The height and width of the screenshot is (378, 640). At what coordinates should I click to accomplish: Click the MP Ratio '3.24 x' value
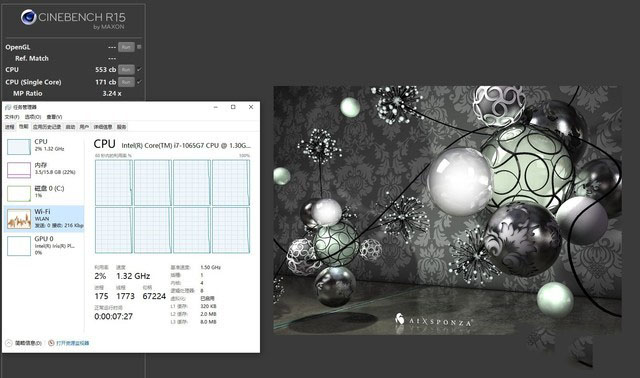coord(112,93)
